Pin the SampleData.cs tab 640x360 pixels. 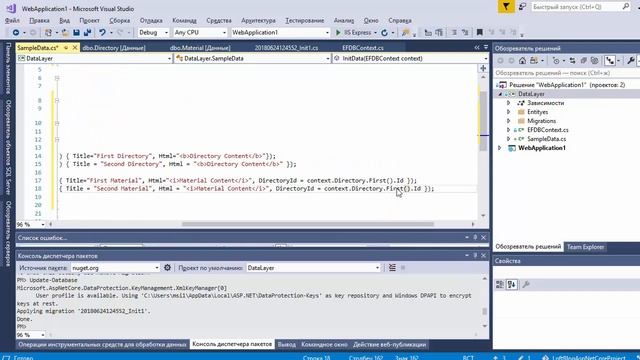[66, 48]
